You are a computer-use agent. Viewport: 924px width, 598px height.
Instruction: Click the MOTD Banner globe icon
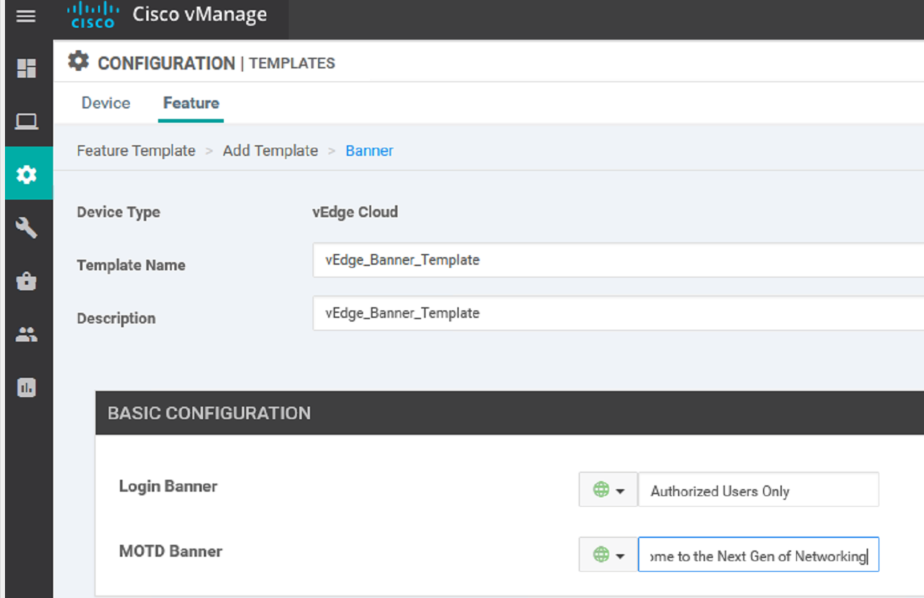(601, 554)
